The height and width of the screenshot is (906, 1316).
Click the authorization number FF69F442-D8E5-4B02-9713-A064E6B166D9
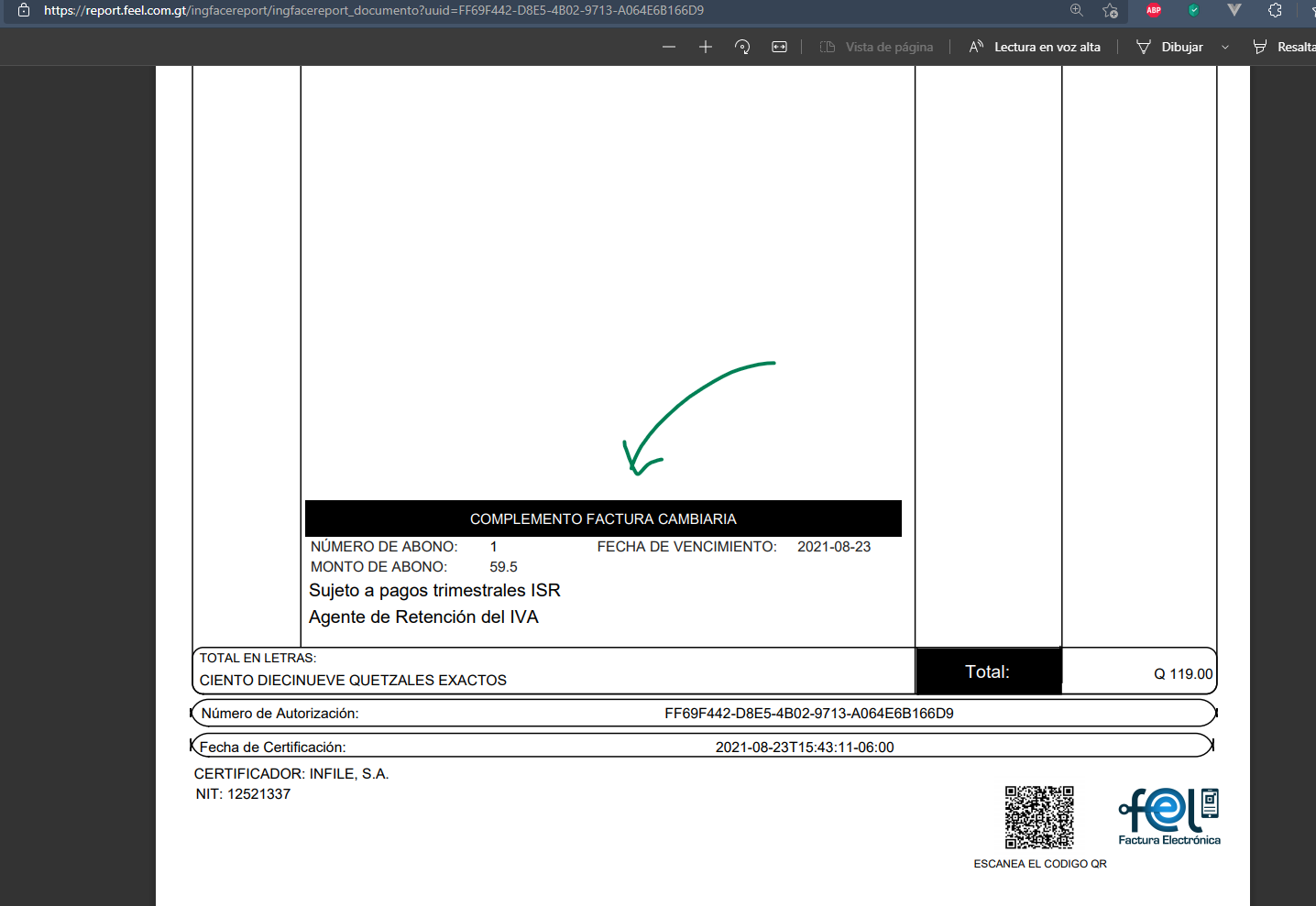pyautogui.click(x=809, y=713)
